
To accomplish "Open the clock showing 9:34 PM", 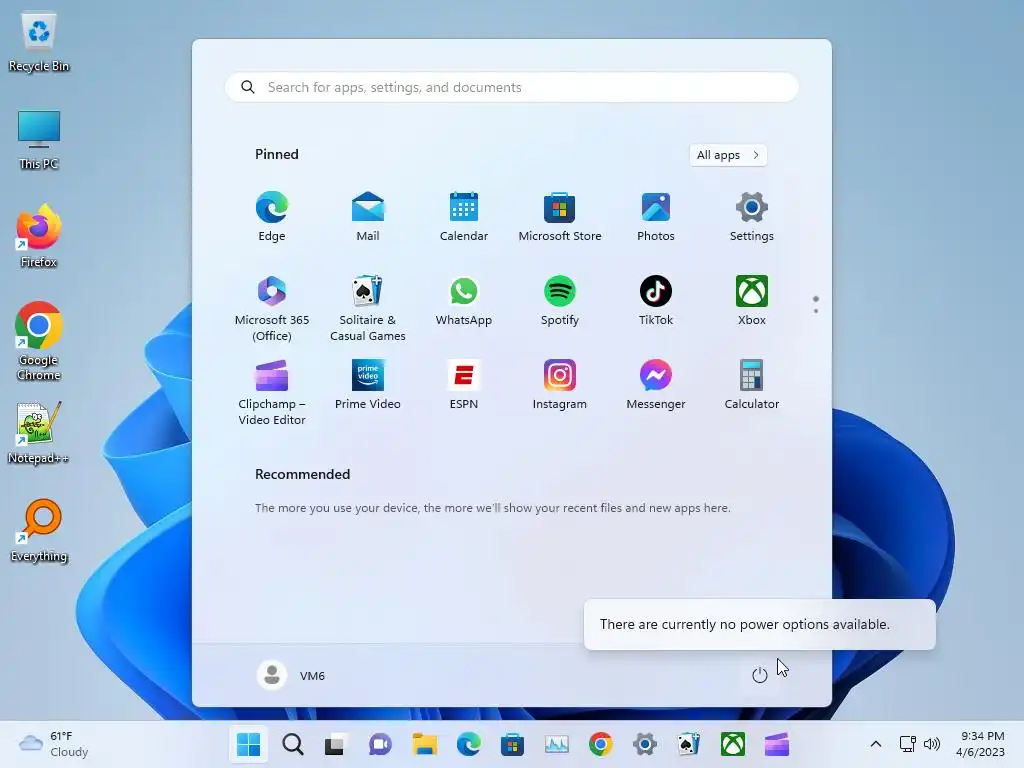I will [980, 744].
